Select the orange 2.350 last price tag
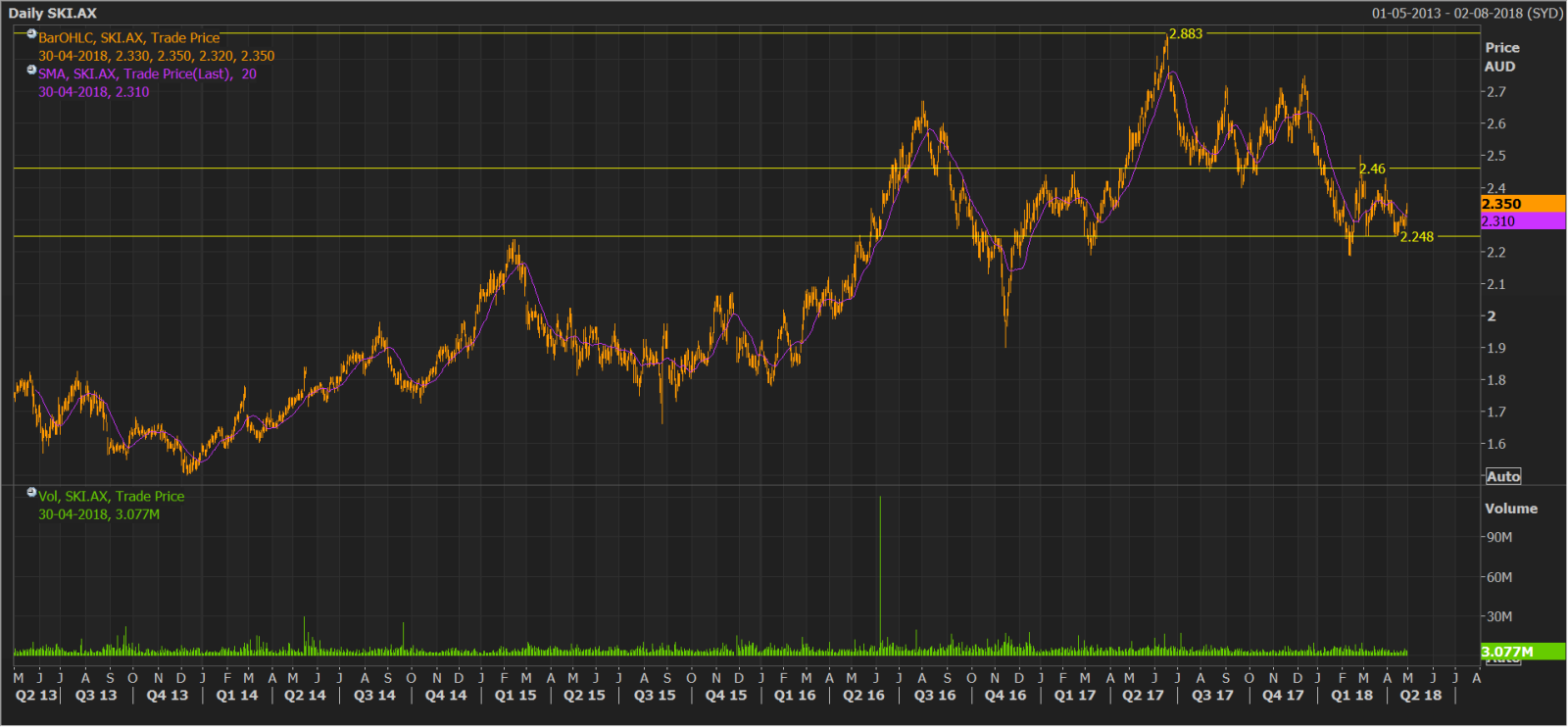Screen dimensions: 1568x727 [1523, 204]
